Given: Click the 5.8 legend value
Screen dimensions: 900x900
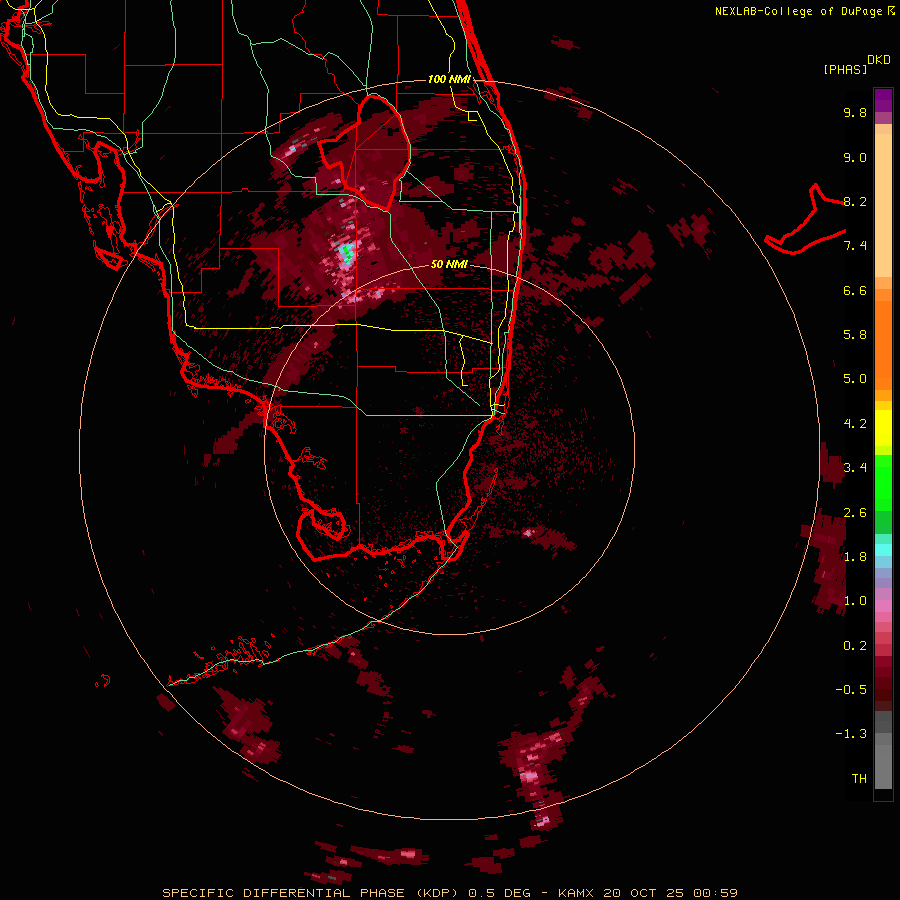Looking at the screenshot, I should pos(855,335).
